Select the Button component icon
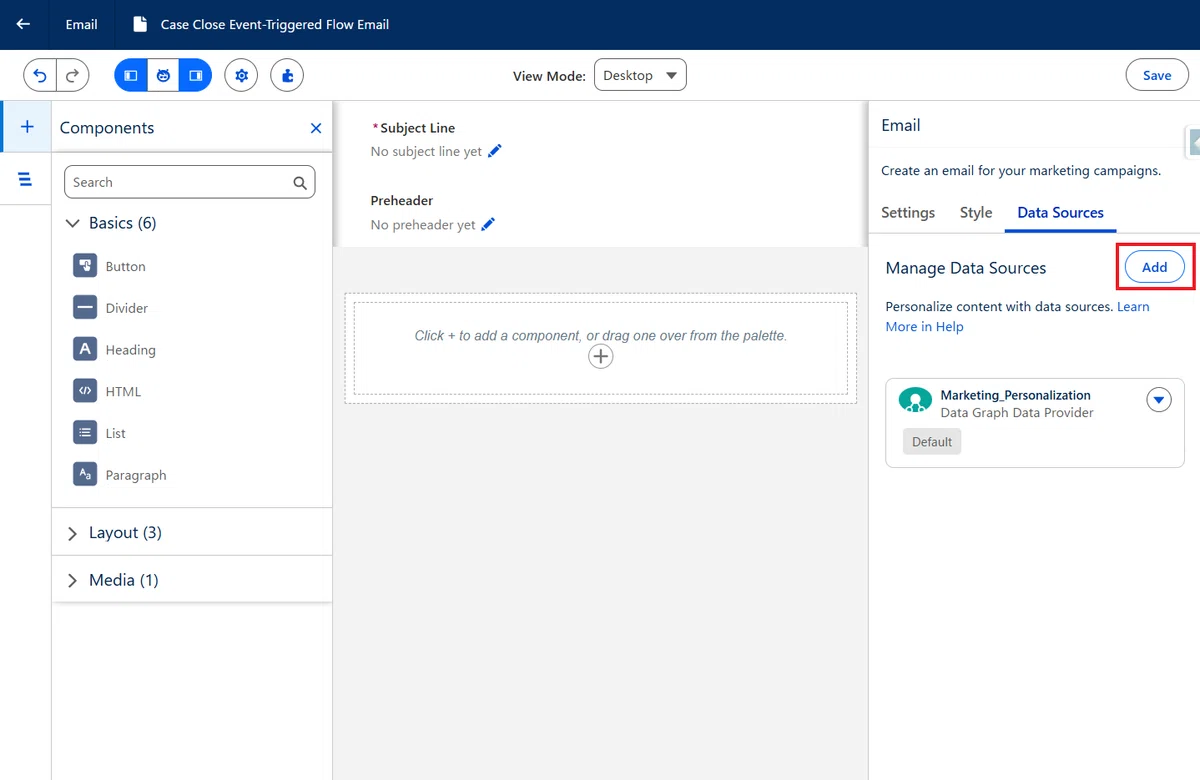1200x780 pixels. point(85,266)
